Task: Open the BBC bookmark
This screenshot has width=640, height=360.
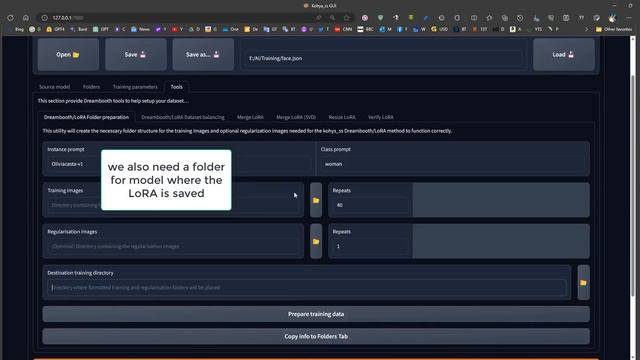Action: tap(365, 29)
